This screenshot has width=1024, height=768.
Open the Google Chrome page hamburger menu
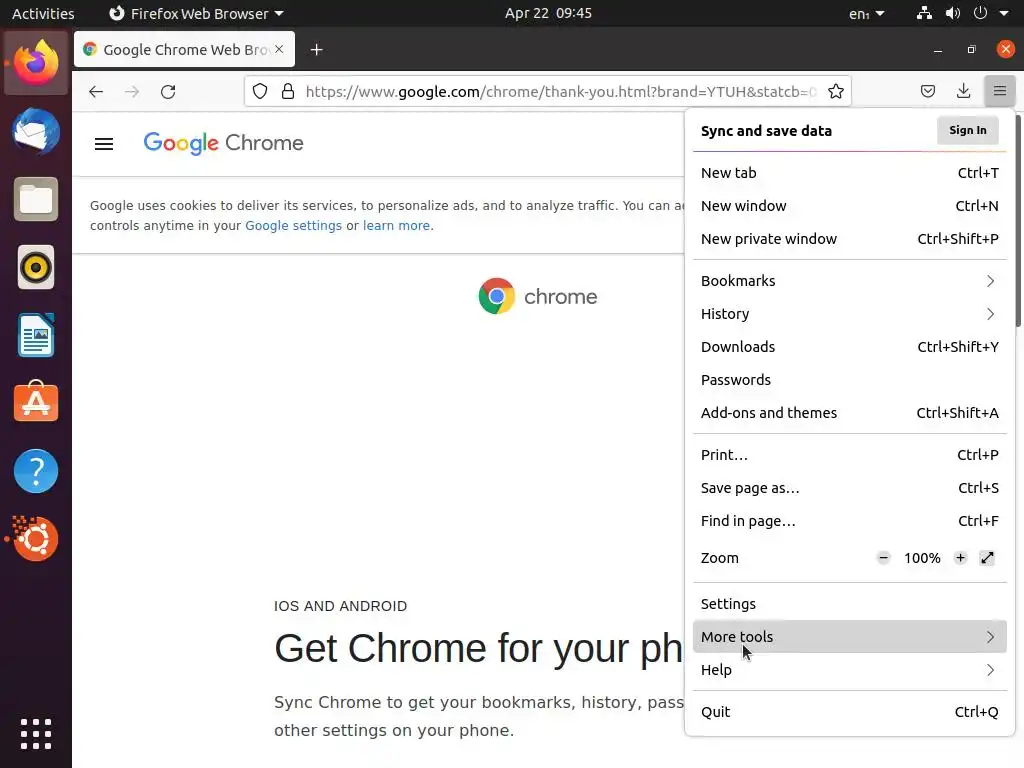(104, 144)
